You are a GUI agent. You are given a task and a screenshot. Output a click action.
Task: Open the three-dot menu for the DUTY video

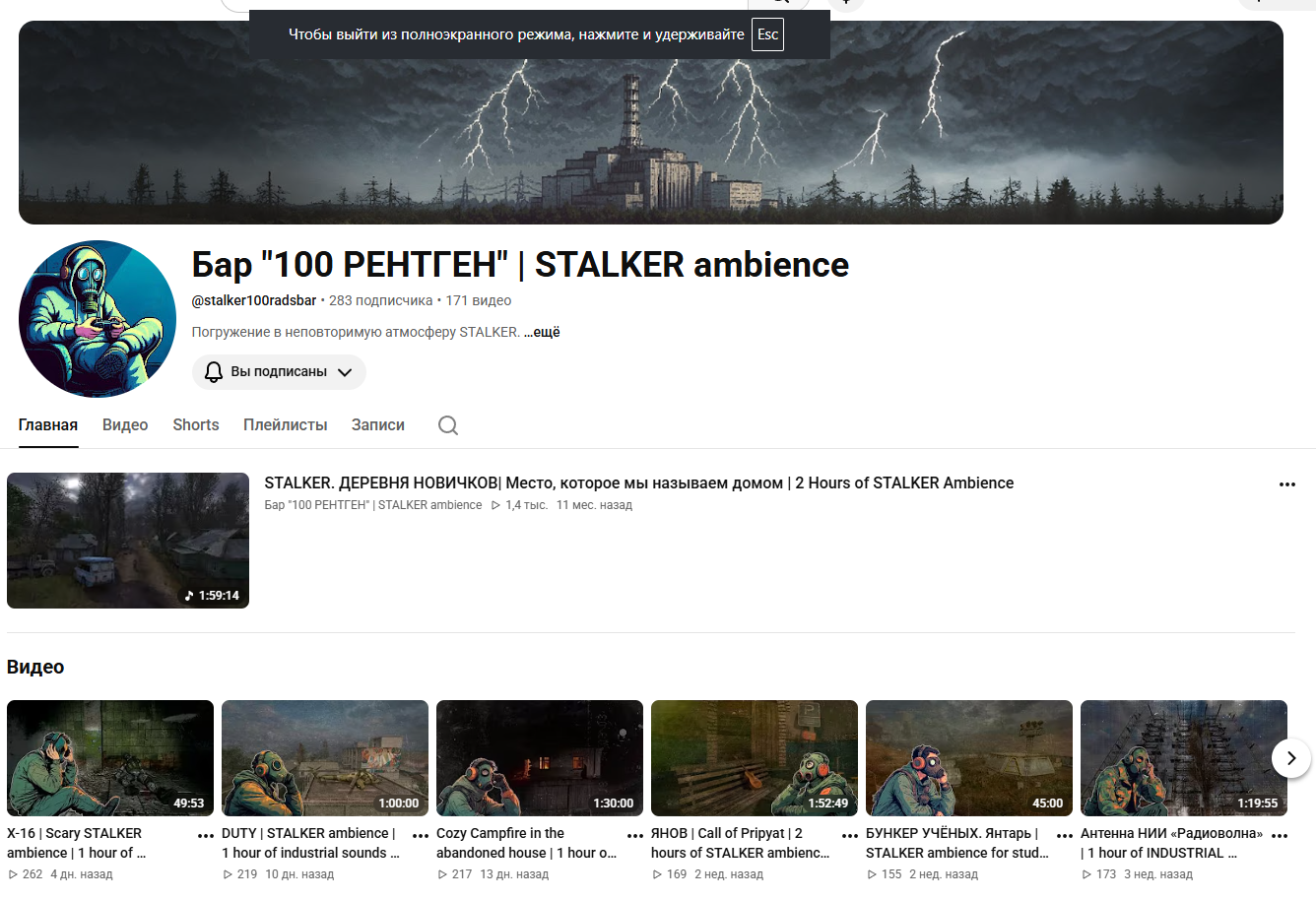[421, 835]
